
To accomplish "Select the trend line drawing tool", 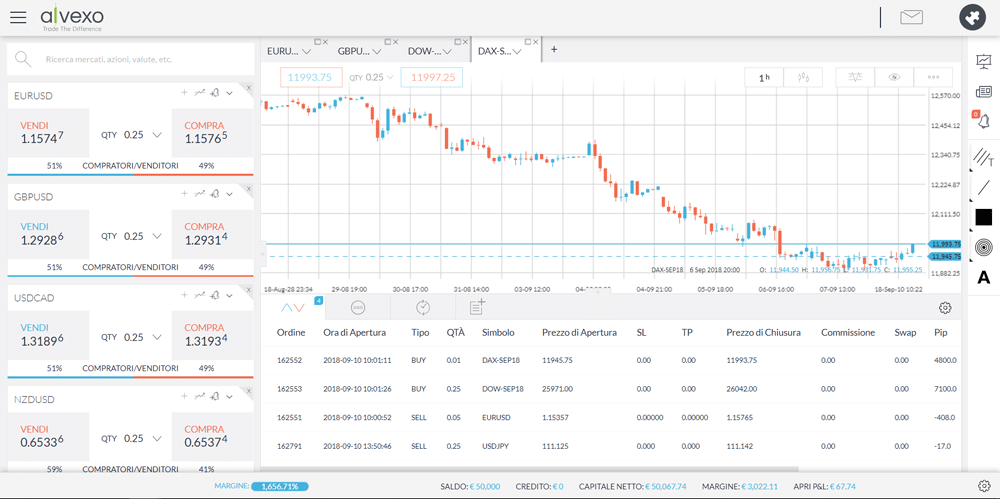I will point(983,188).
